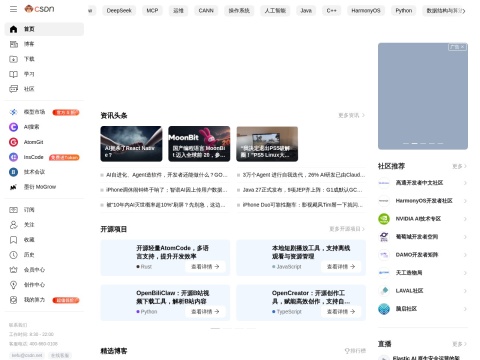Select the 首页 home icon in sidebar
480x360 pixels.
click(13, 29)
